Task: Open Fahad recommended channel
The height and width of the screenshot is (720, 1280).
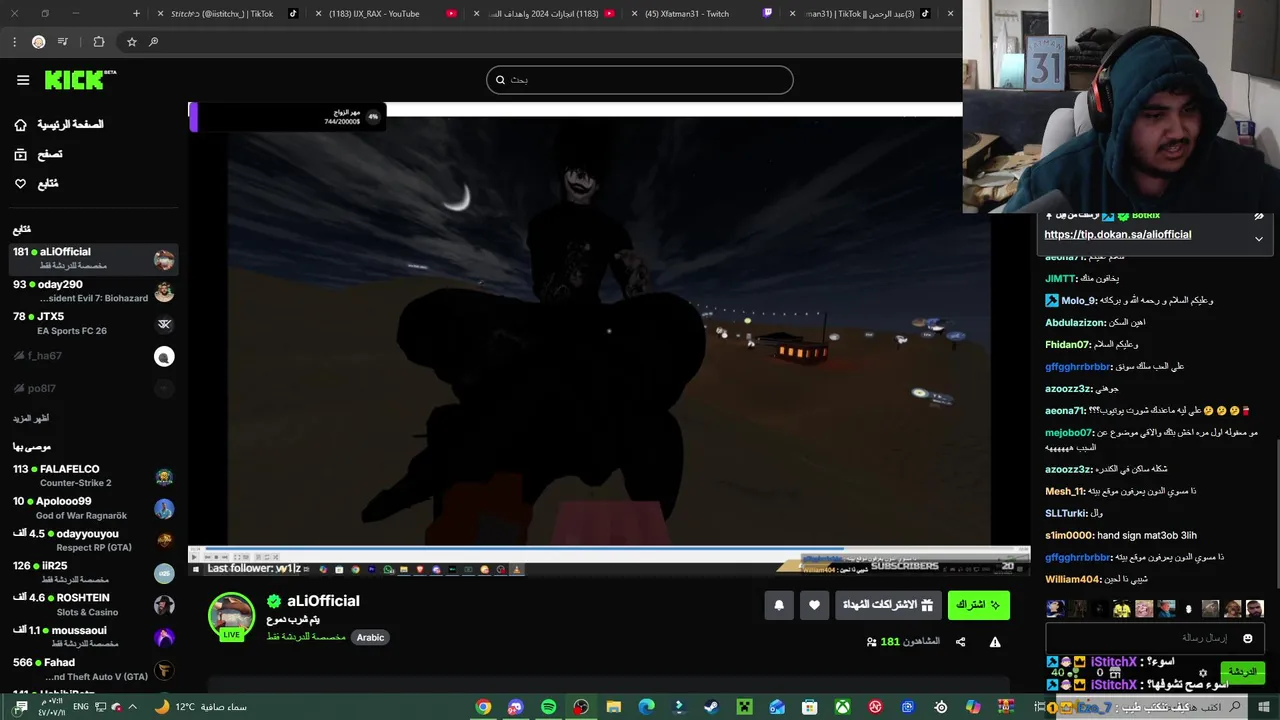Action: (93, 669)
